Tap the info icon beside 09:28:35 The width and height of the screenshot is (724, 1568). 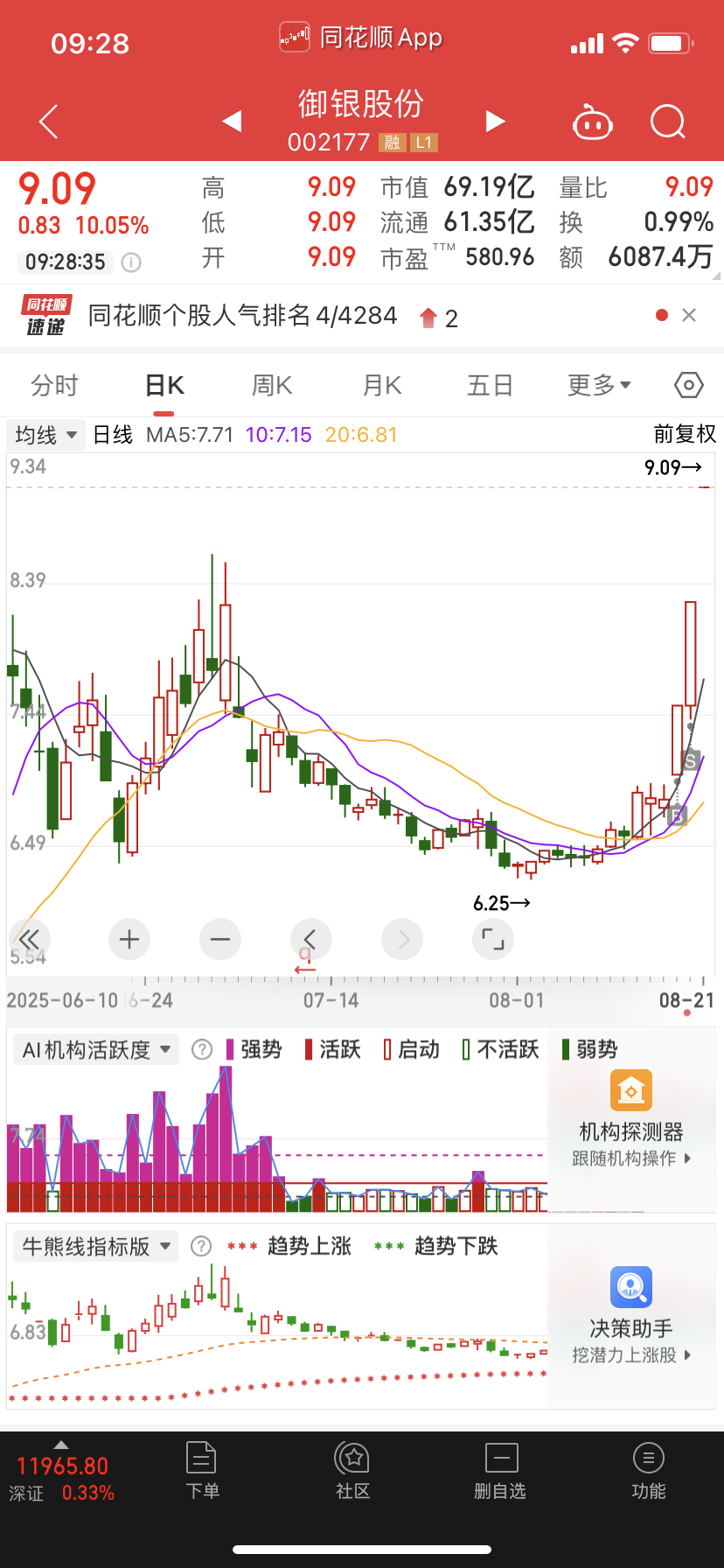coord(131,262)
